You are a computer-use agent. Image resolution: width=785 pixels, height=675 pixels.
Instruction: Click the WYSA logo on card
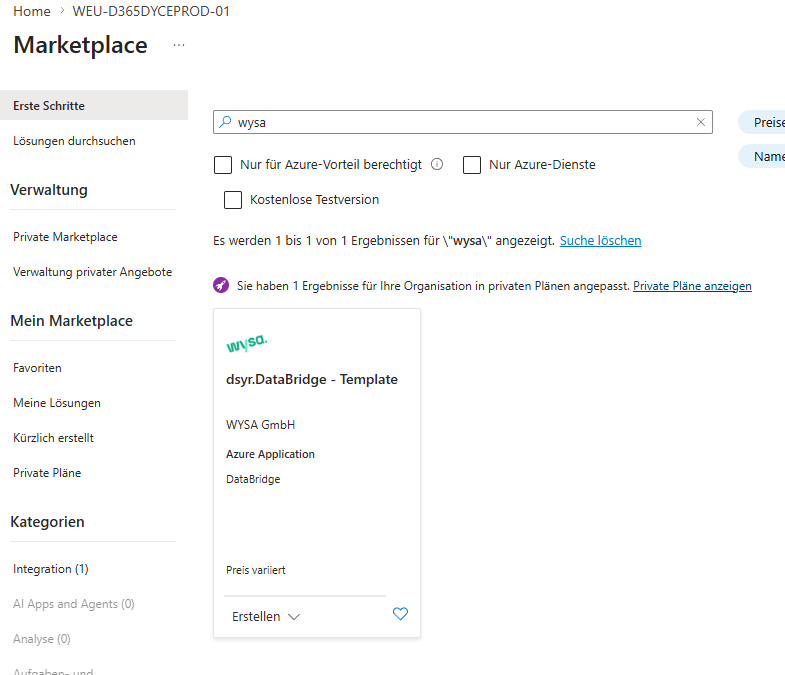point(247,343)
